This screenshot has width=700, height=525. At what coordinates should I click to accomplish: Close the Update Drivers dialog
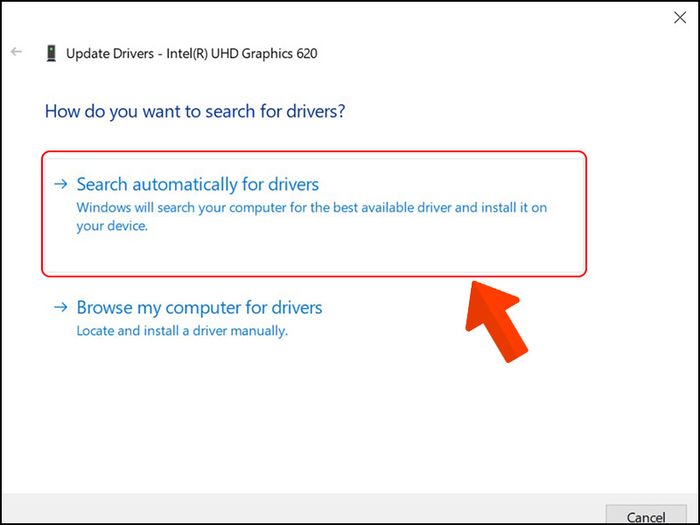coord(680,18)
